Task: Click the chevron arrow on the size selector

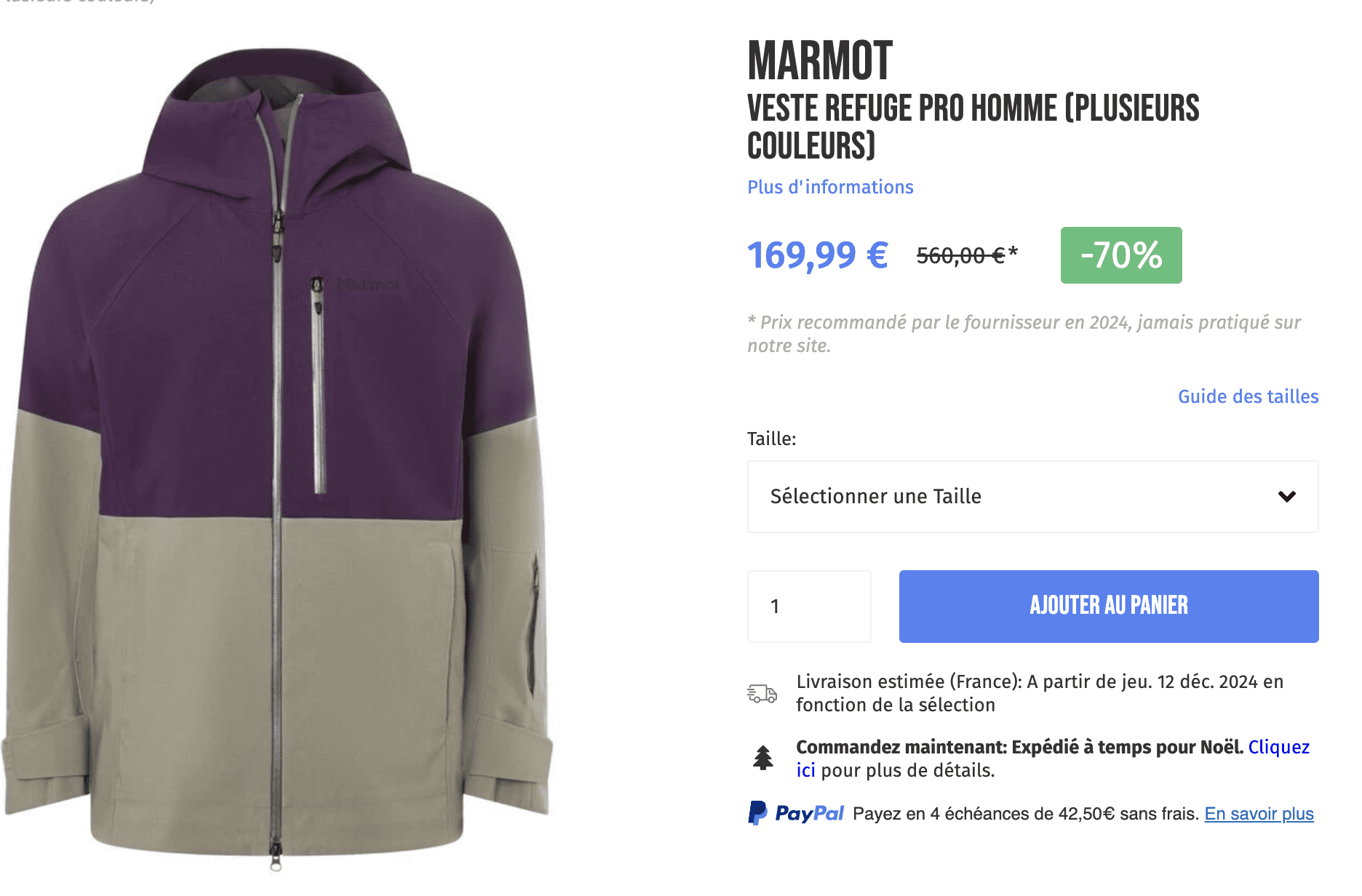Action: (x=1287, y=497)
